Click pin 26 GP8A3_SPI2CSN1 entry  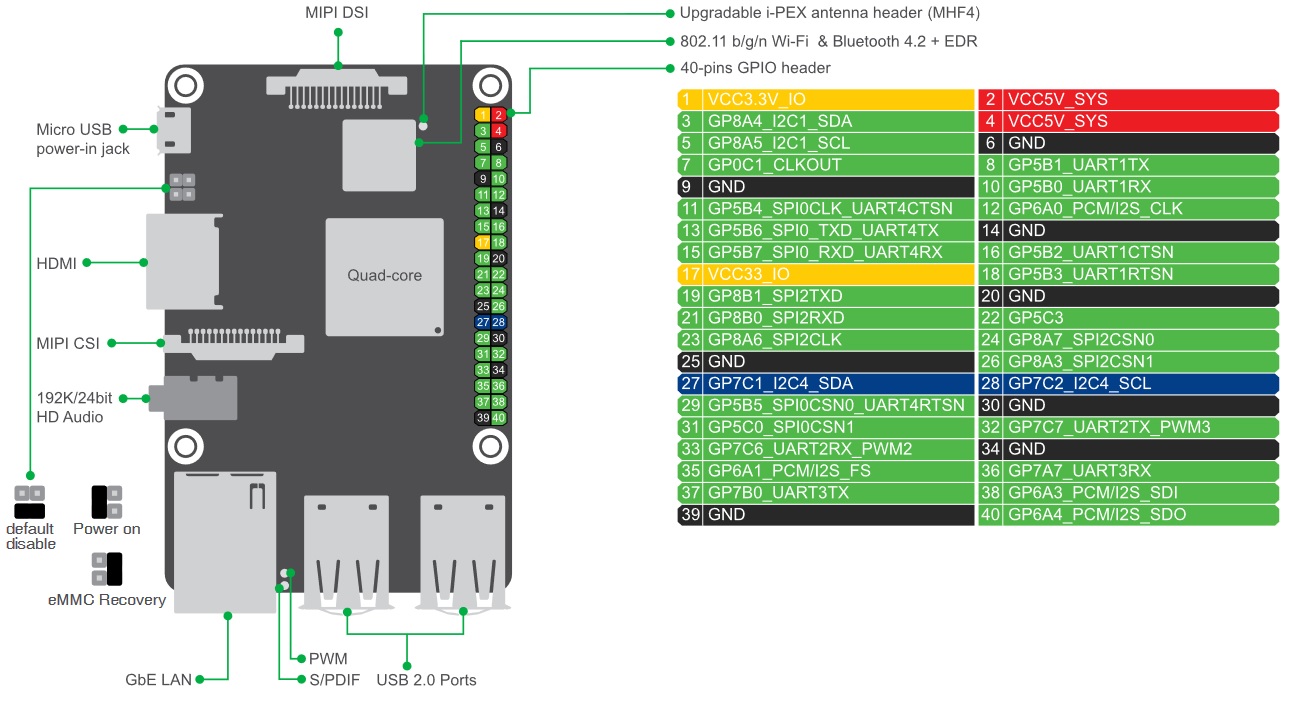pyautogui.click(x=1129, y=362)
